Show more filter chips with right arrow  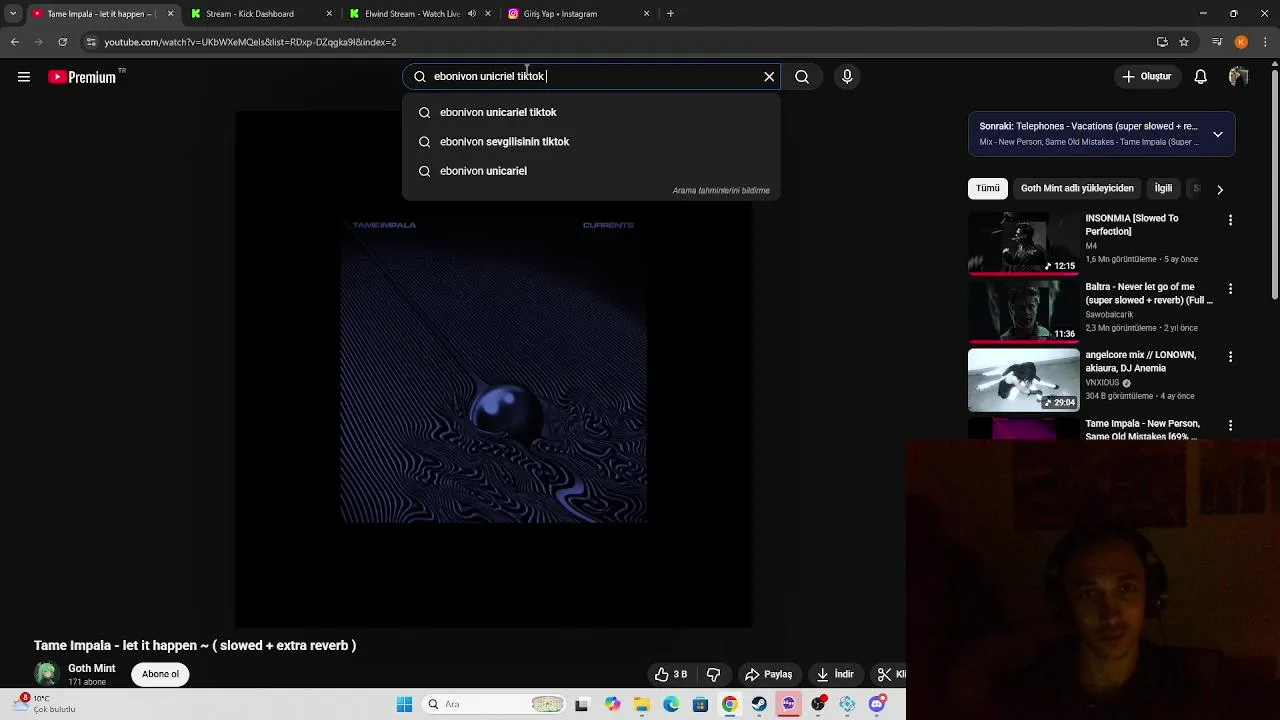point(1220,189)
